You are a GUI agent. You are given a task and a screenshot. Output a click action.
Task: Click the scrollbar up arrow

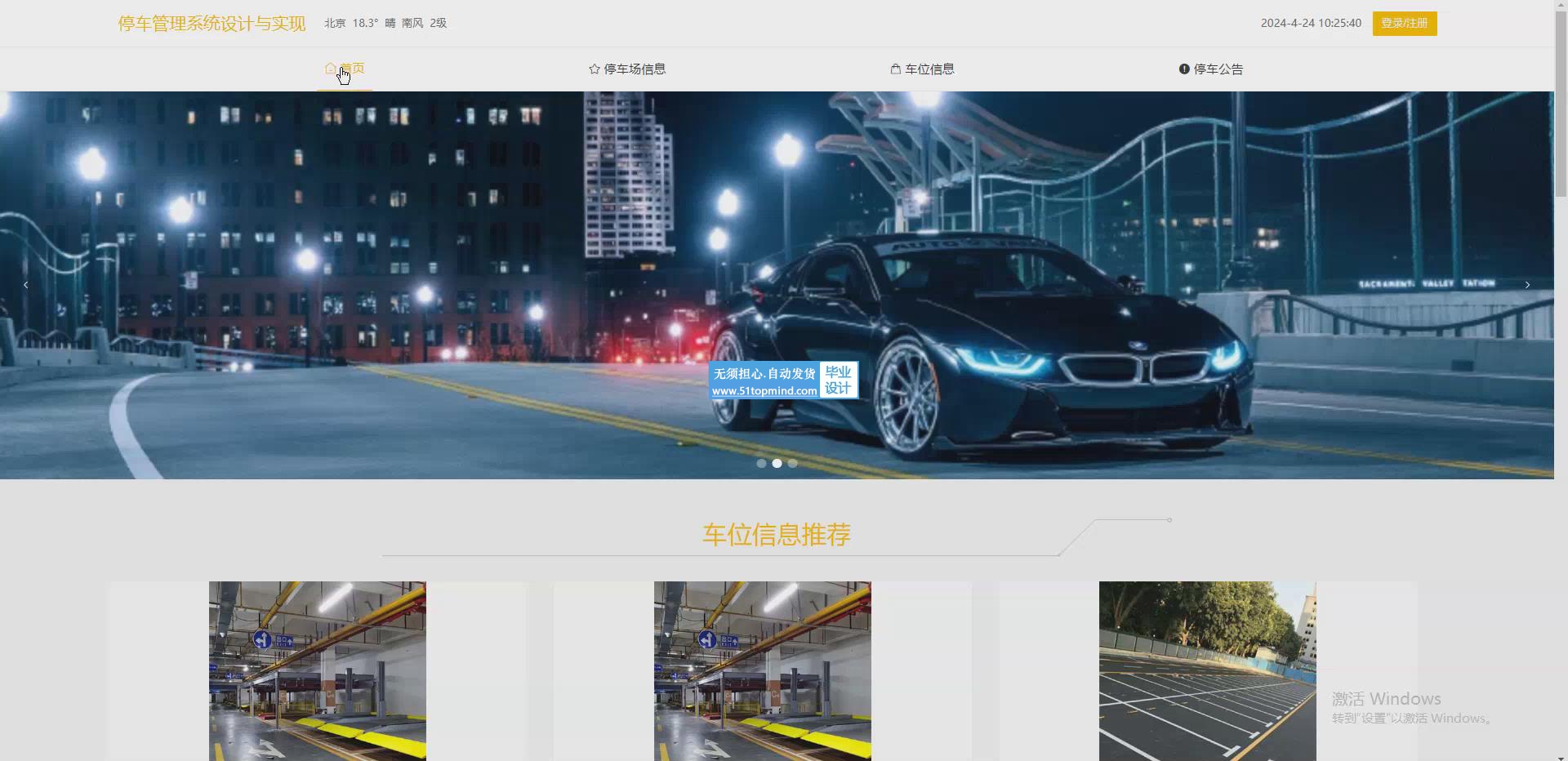(x=1561, y=7)
